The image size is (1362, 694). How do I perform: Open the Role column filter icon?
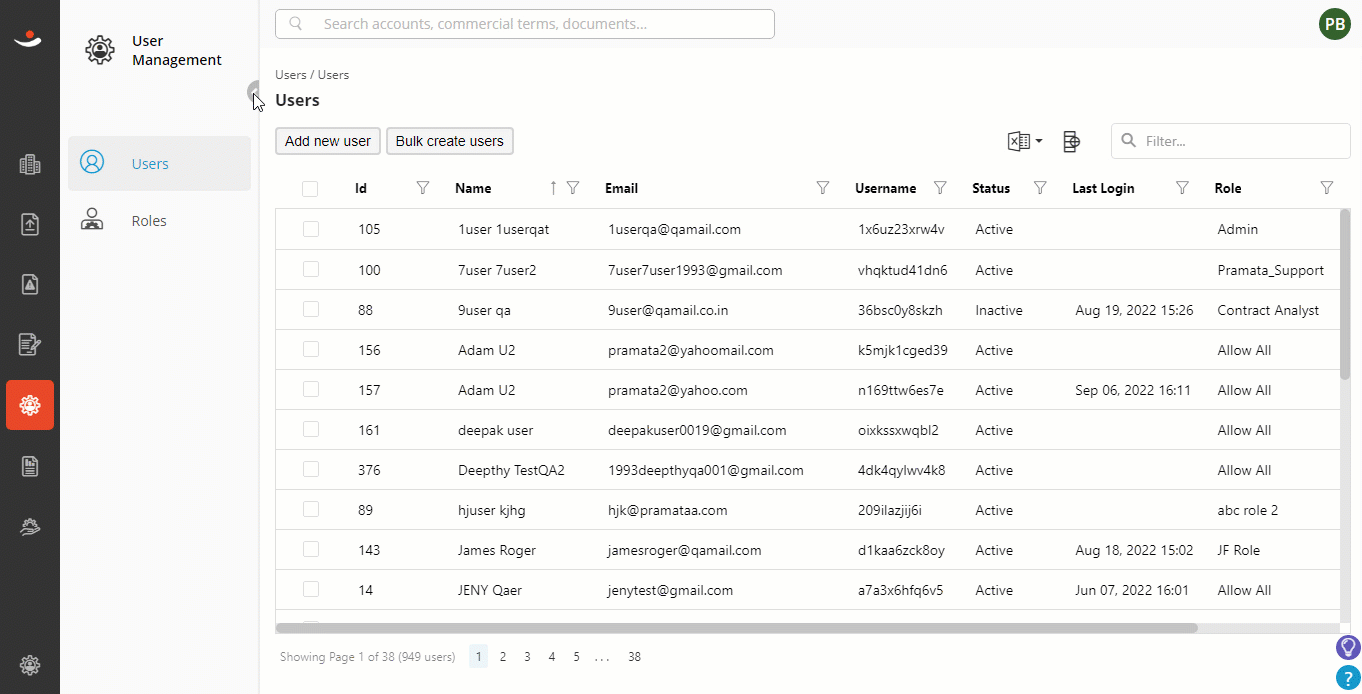(1327, 188)
